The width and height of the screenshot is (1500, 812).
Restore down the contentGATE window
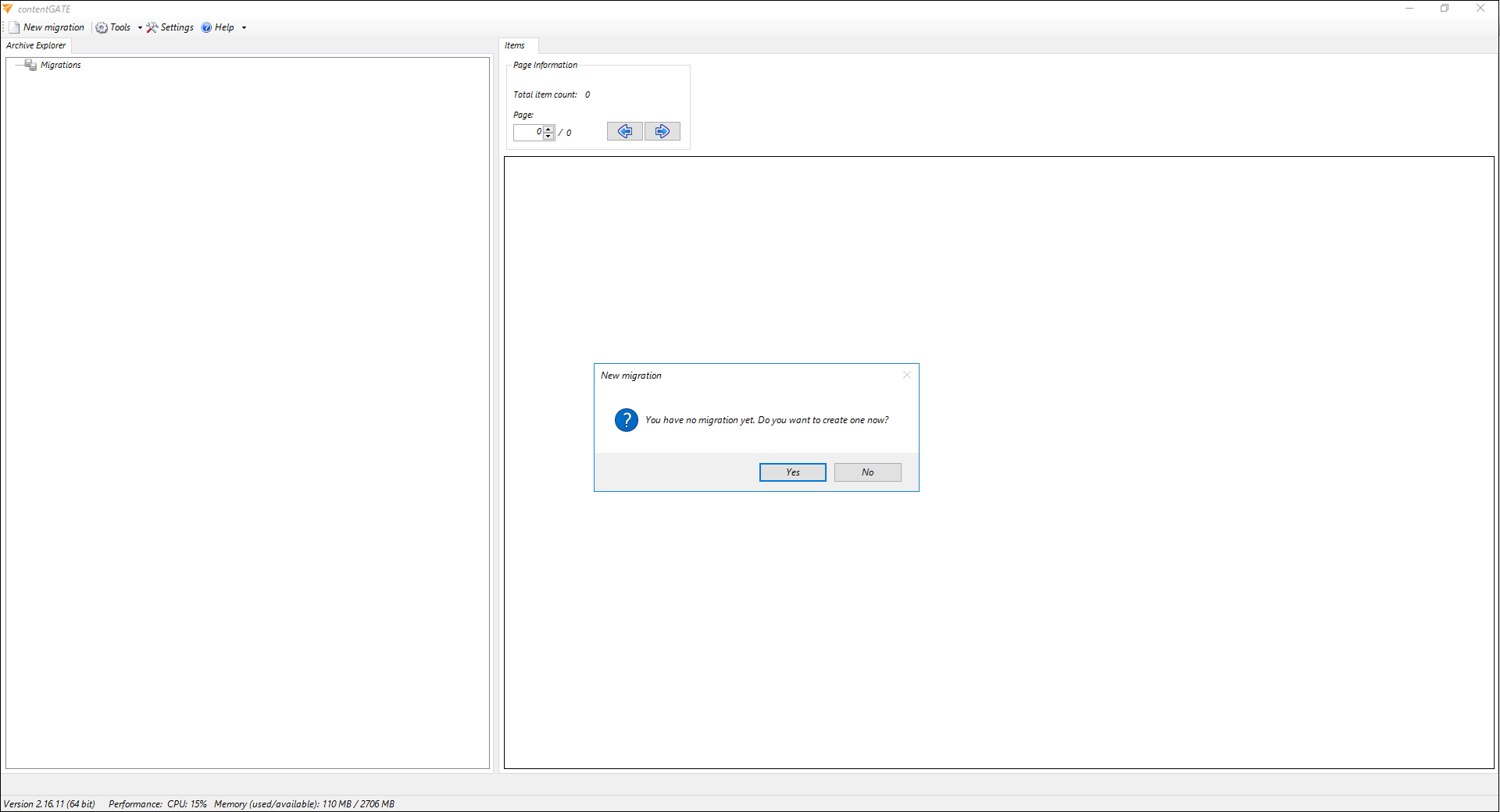[1445, 9]
